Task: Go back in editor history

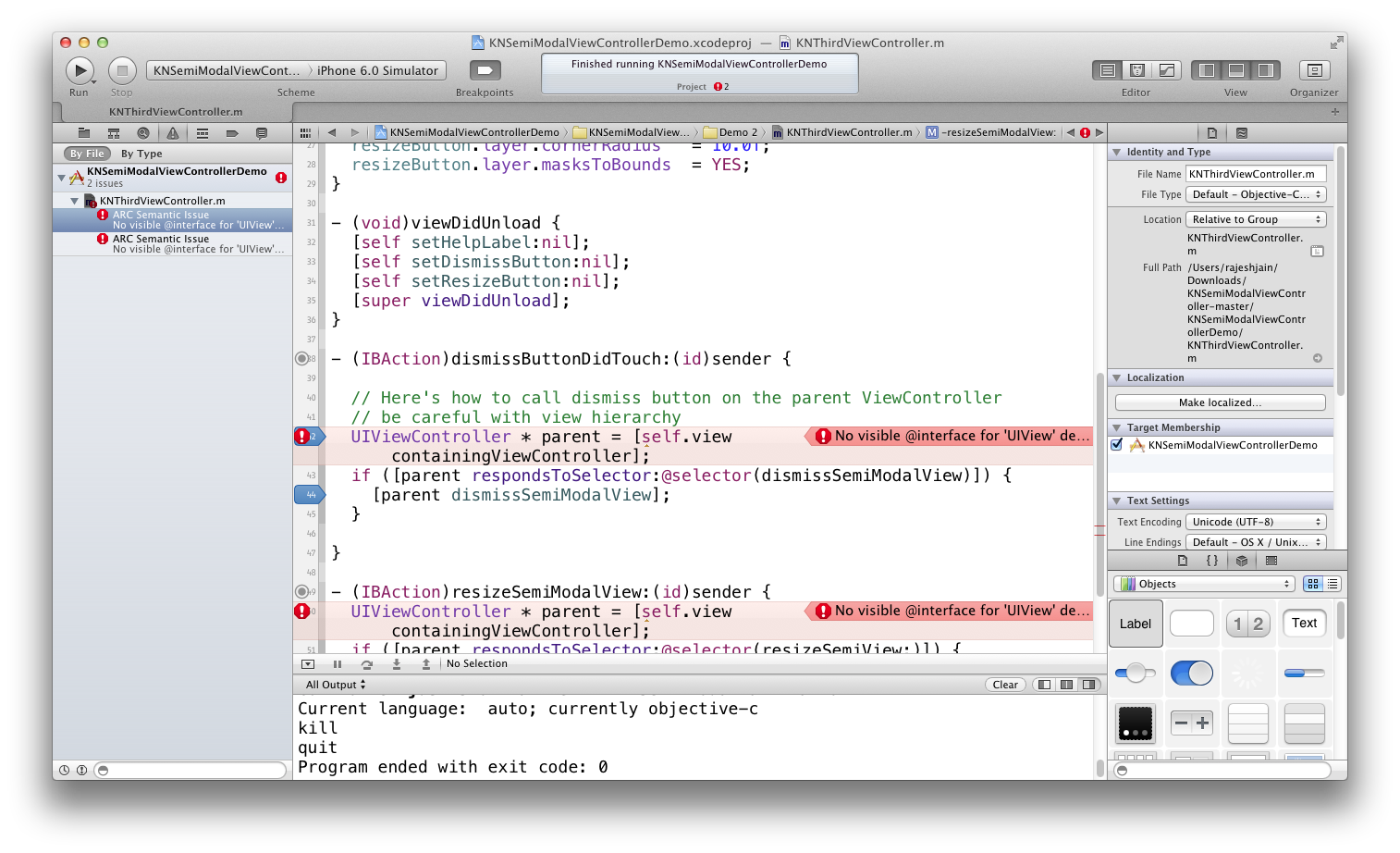Action: pos(332,132)
